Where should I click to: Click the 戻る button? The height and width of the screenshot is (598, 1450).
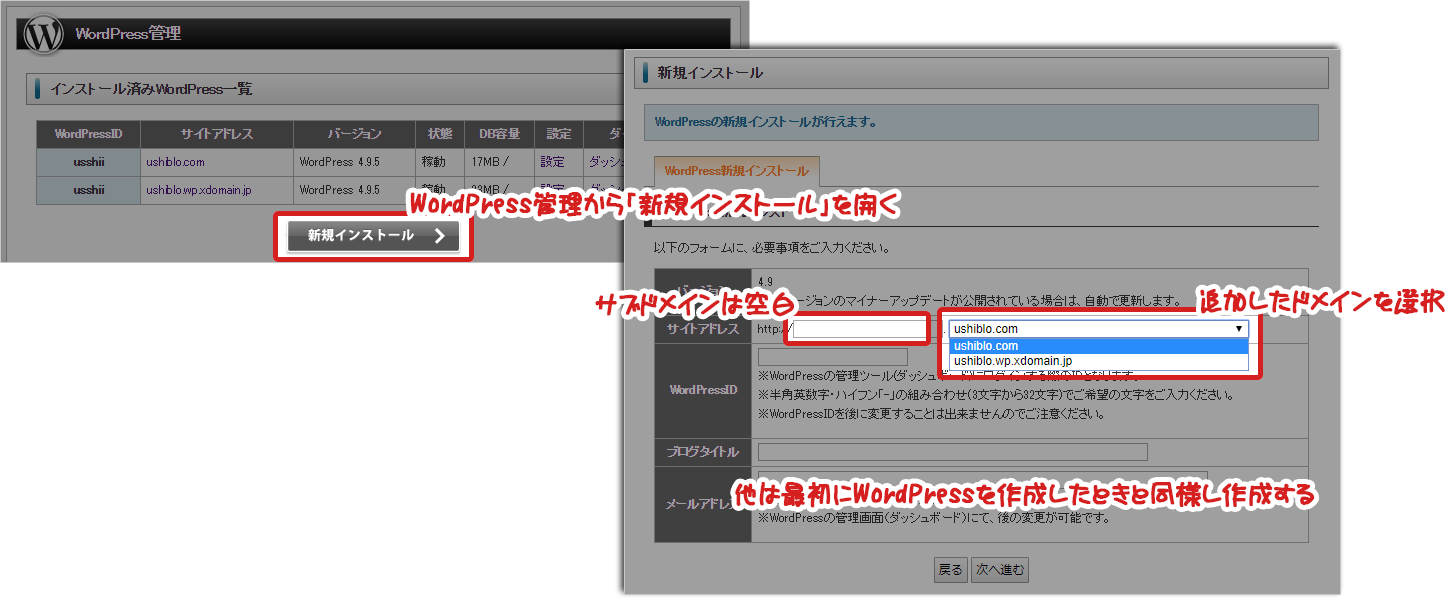[950, 570]
